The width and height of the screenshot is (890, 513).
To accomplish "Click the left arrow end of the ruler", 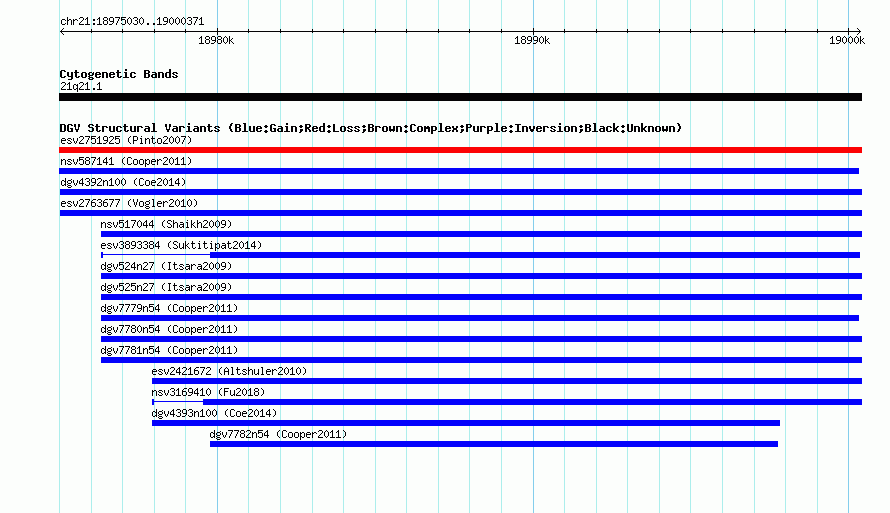I will click(x=62, y=31).
